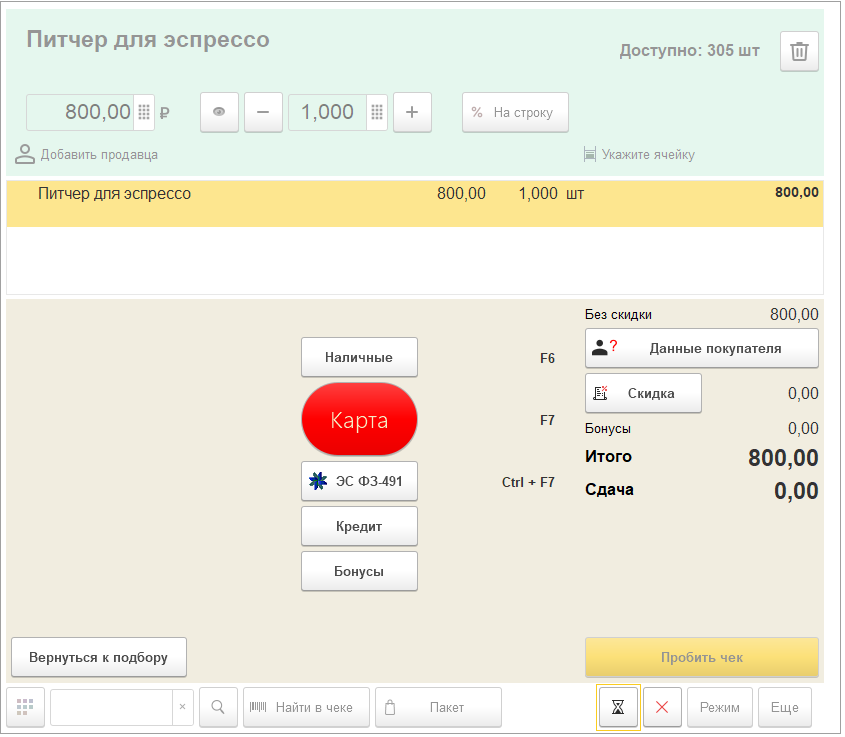Choose Бонусы payment option
The width and height of the screenshot is (845, 737).
pos(359,571)
